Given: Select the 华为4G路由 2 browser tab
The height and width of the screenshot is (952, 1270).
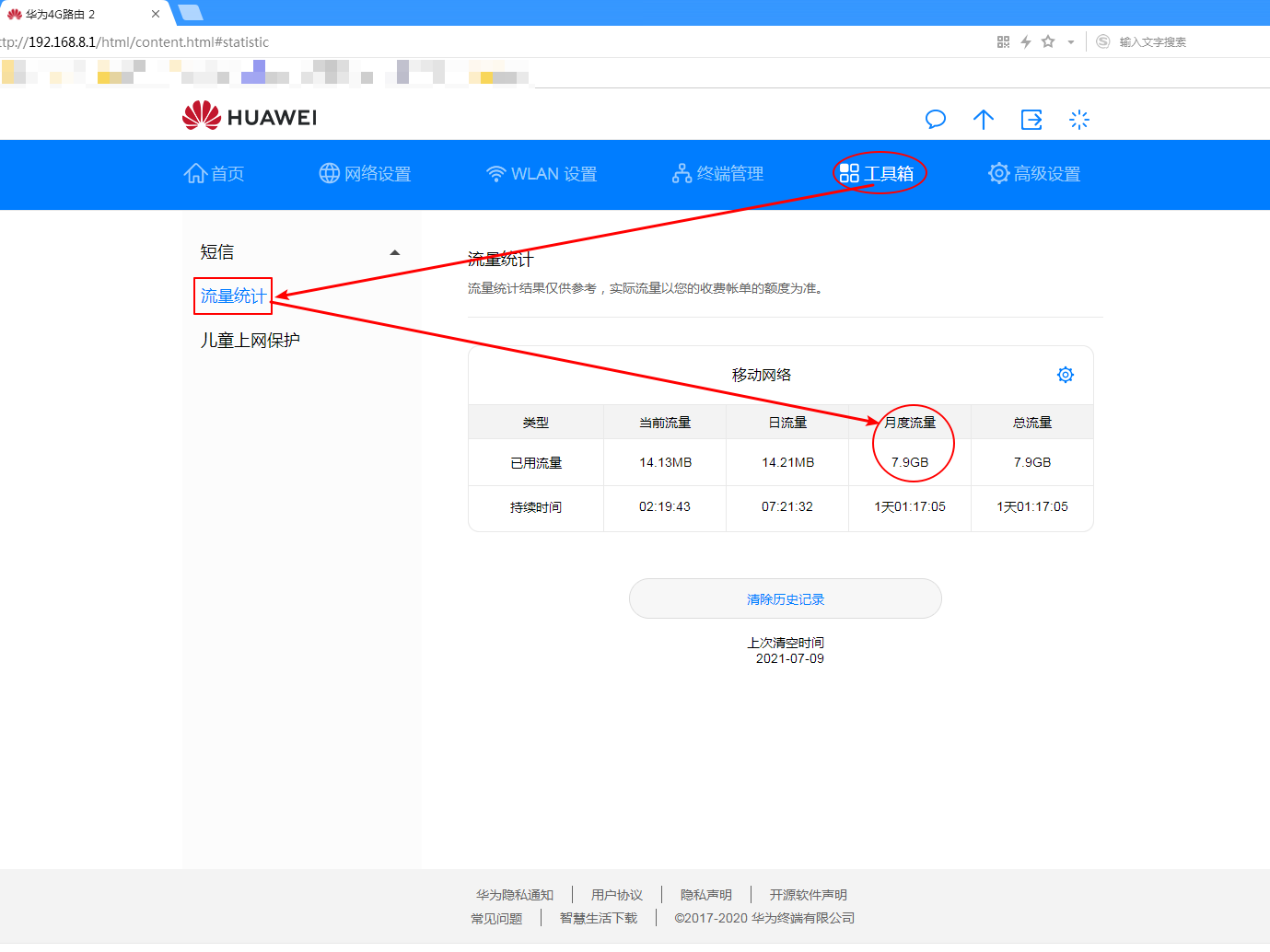Looking at the screenshot, I should 83,14.
